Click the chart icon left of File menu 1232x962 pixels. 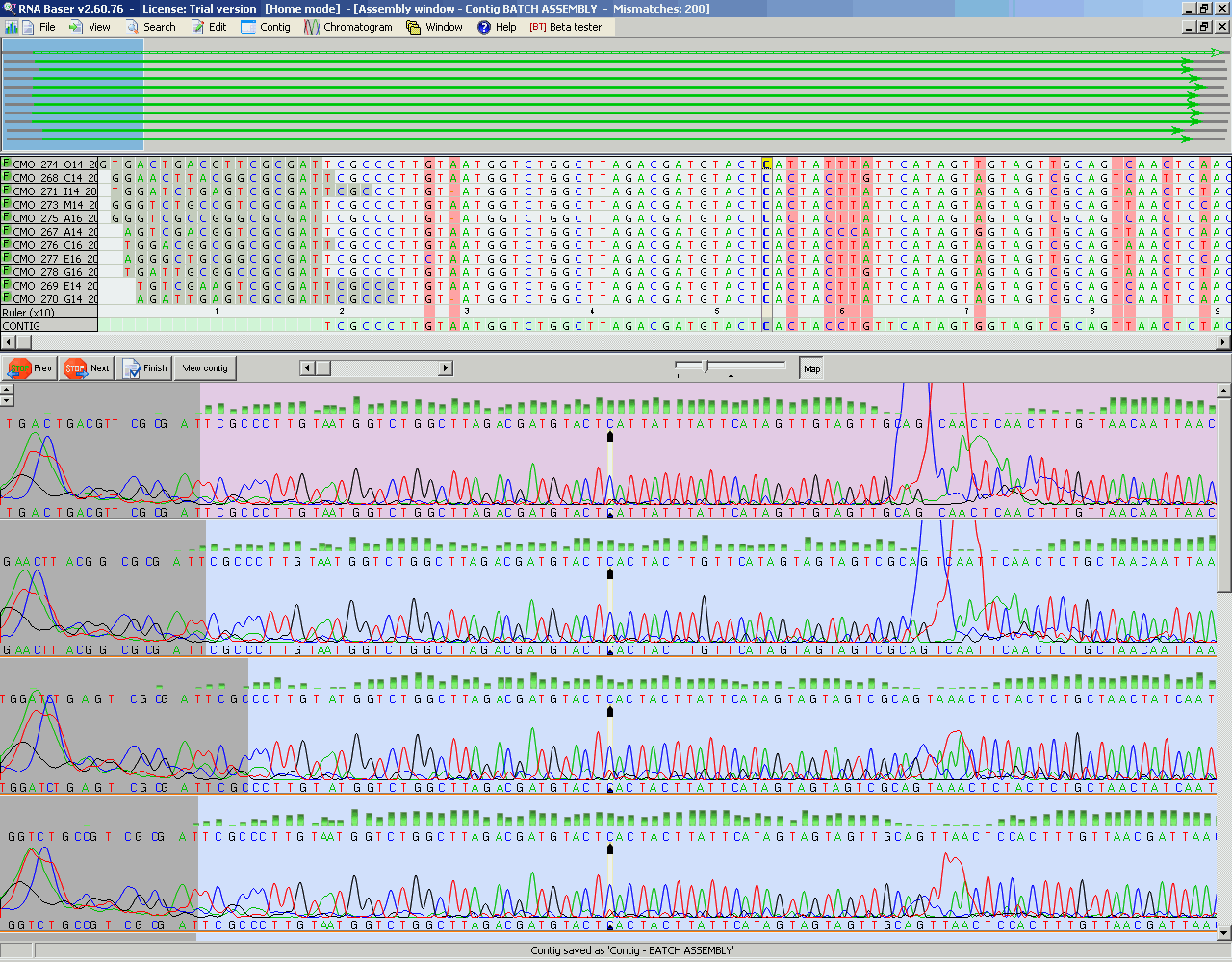coord(12,27)
